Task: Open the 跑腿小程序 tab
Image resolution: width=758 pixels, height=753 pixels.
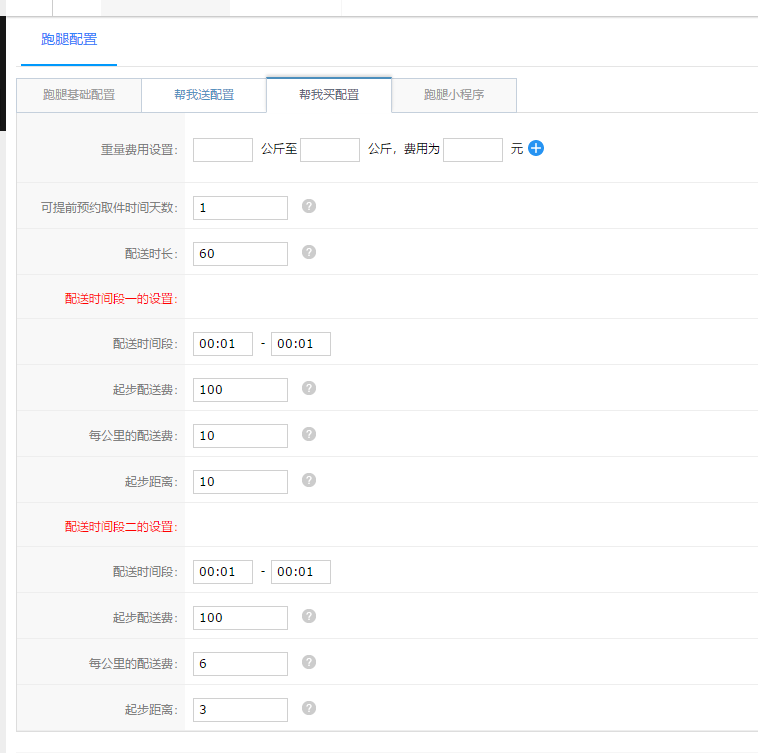Action: (454, 95)
